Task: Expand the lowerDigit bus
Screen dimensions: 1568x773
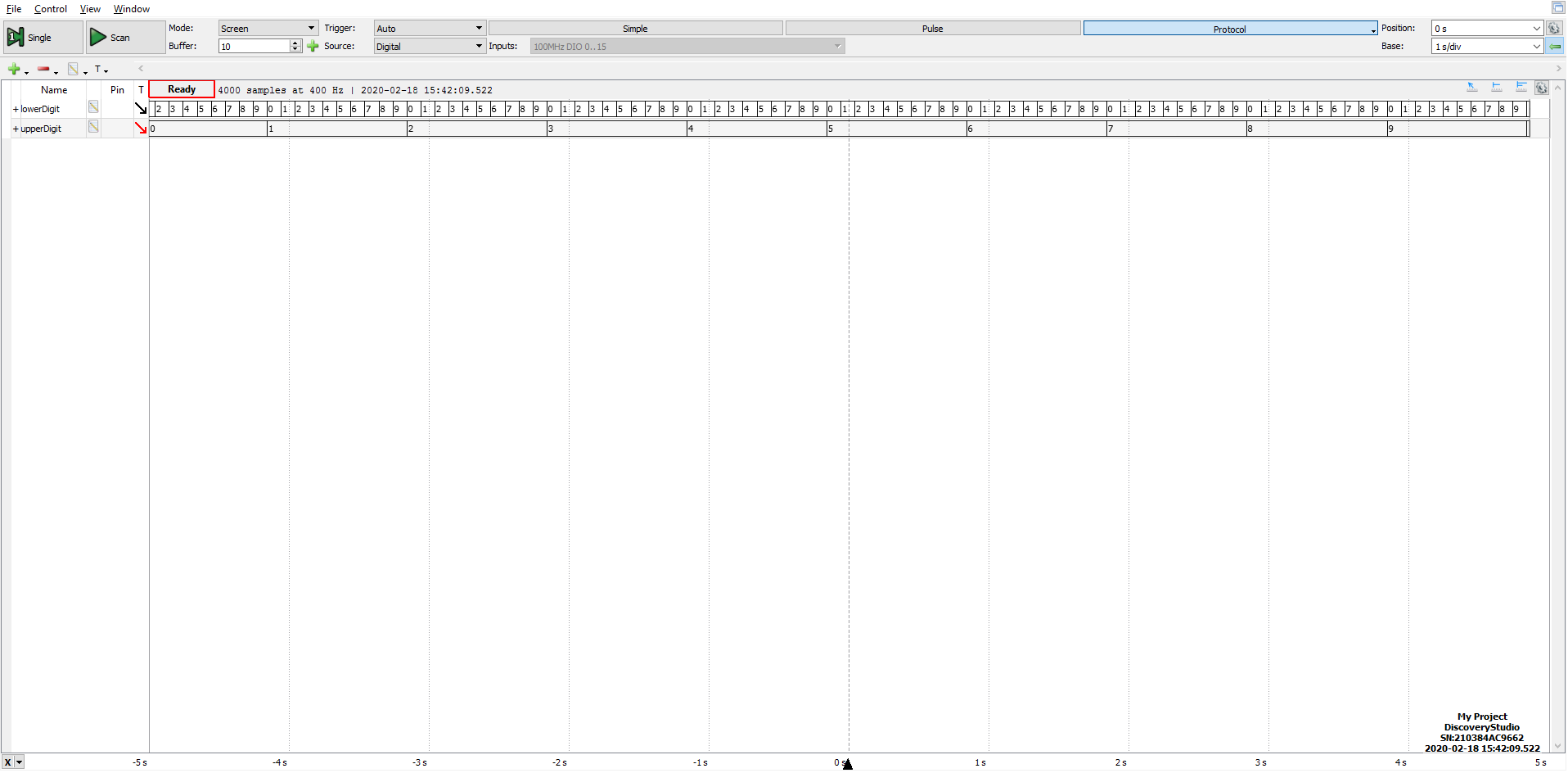Action: click(x=16, y=109)
